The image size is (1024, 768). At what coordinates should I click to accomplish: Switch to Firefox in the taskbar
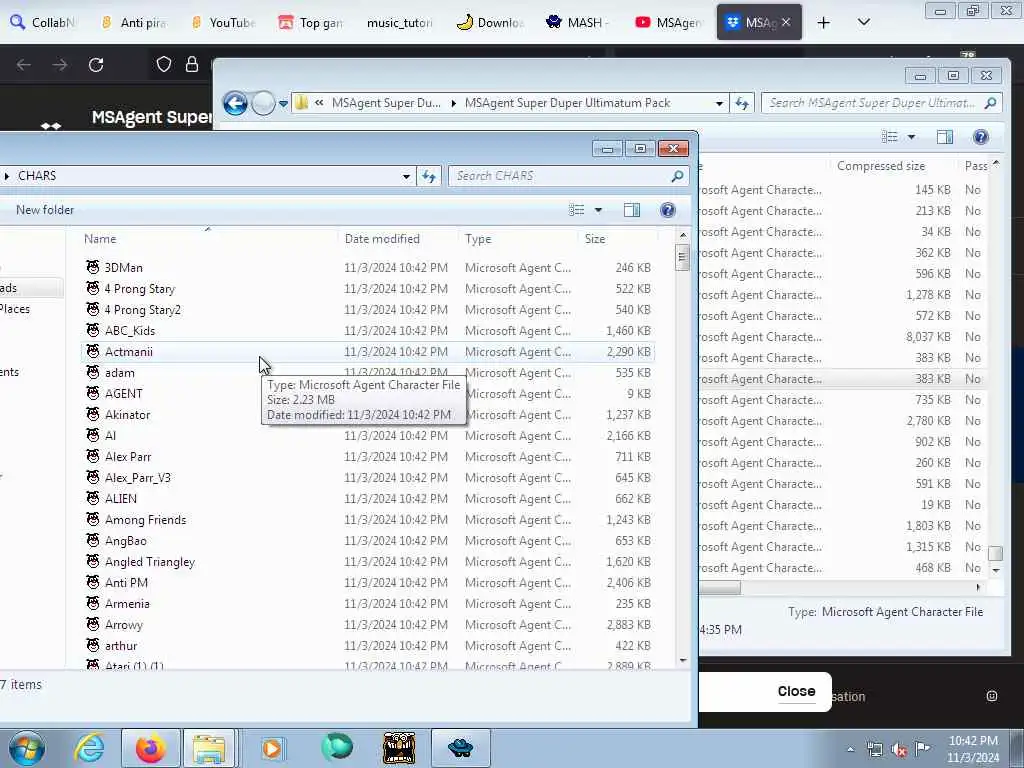[151, 748]
